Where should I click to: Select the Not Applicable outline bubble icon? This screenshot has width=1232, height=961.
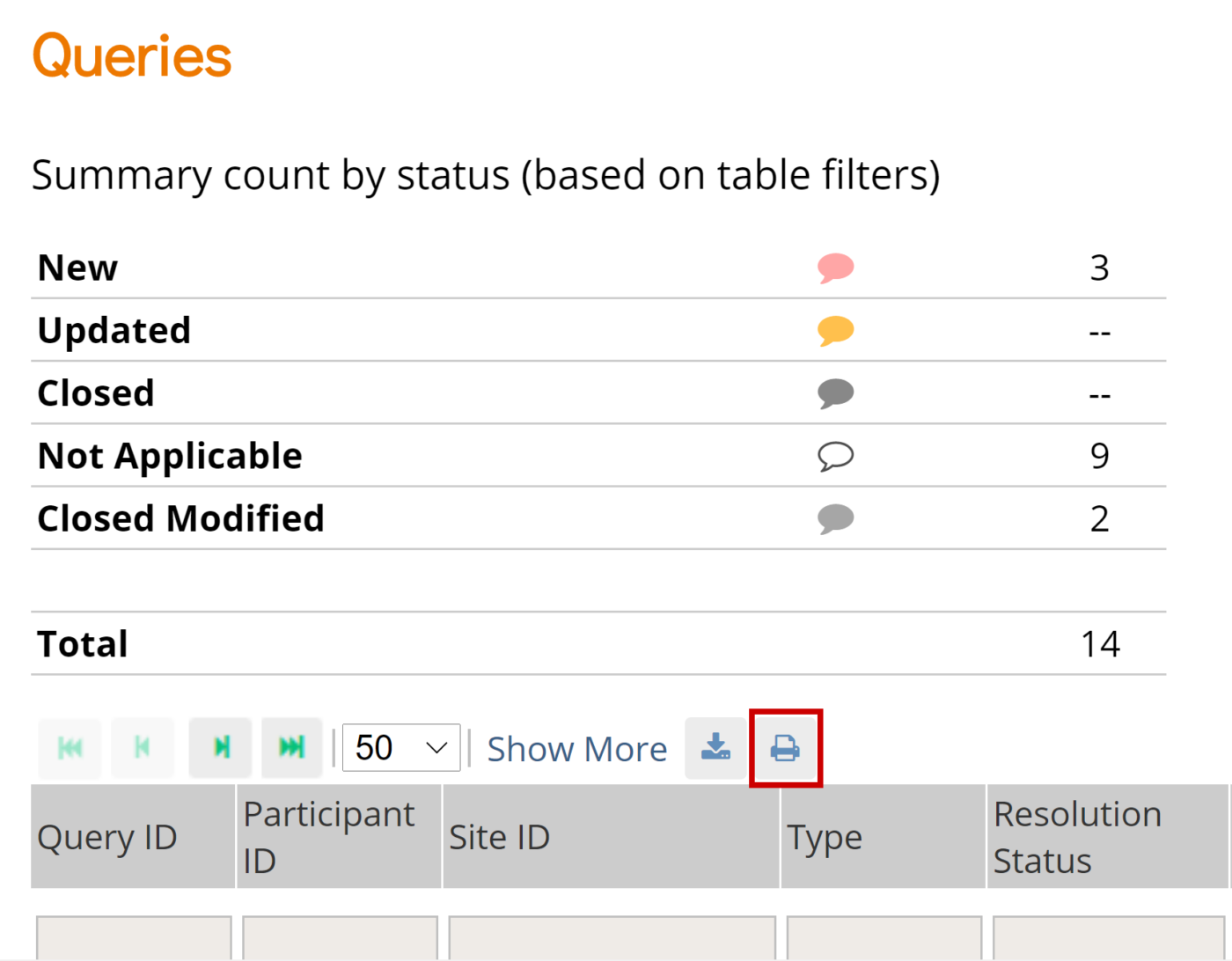click(835, 456)
